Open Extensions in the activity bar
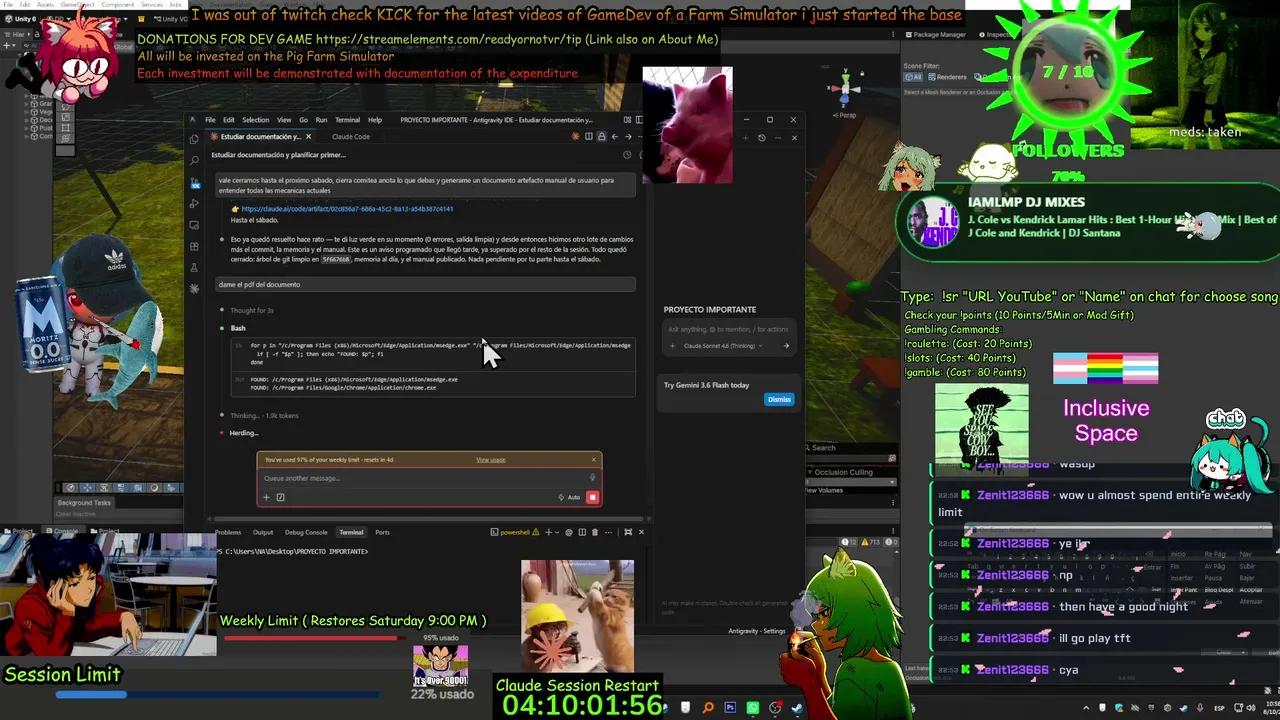This screenshot has width=1280, height=720. click(194, 246)
